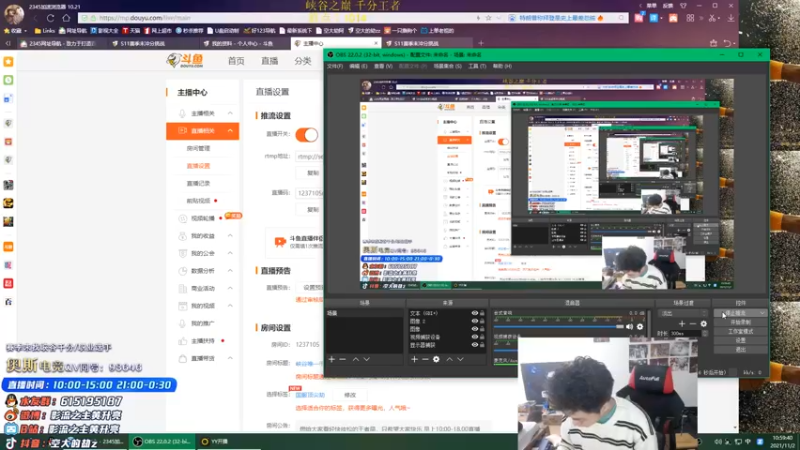This screenshot has height=450, width=800.
Task: Open OBS 编辑(E) menu
Action: point(358,66)
